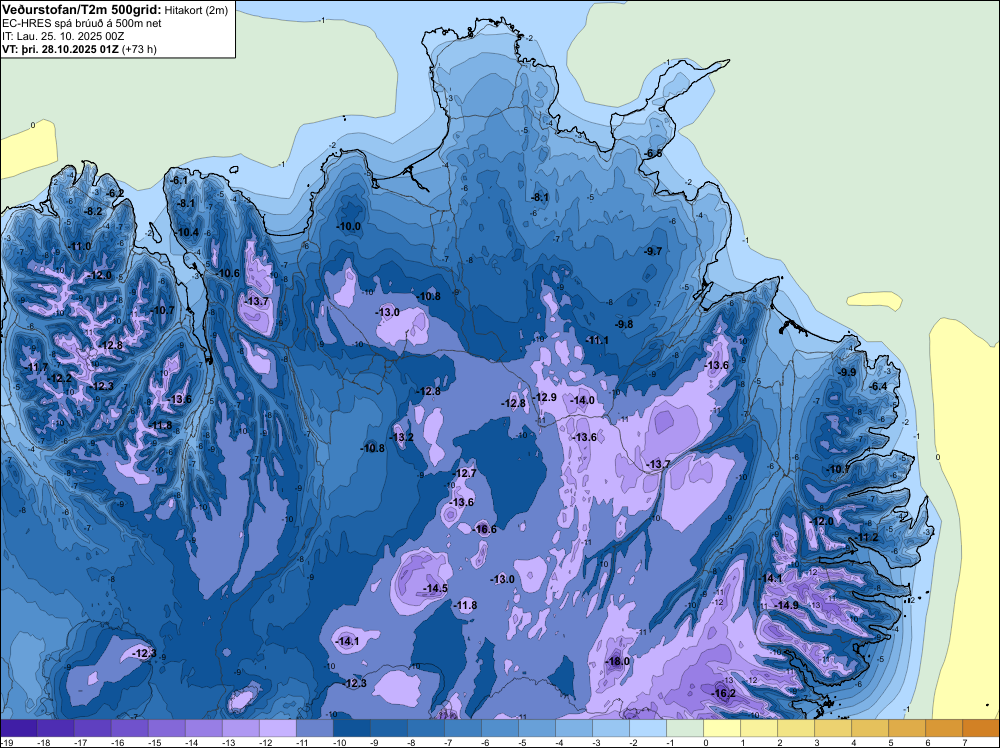Select the lilac legend swatch between -12 and -11
Viewport: 1000px width, 748px height.
(x=277, y=728)
